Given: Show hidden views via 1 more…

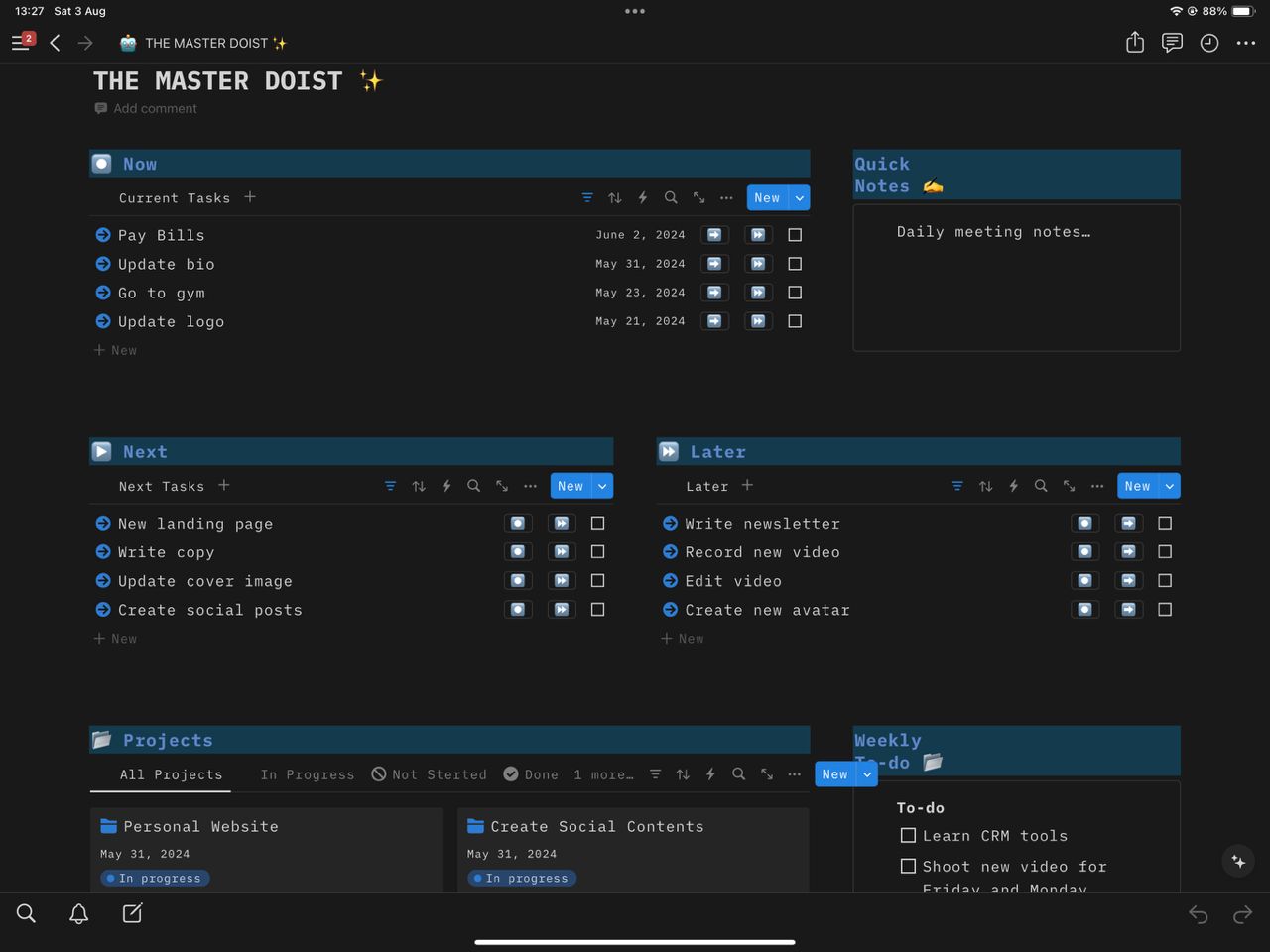Looking at the screenshot, I should coord(603,774).
